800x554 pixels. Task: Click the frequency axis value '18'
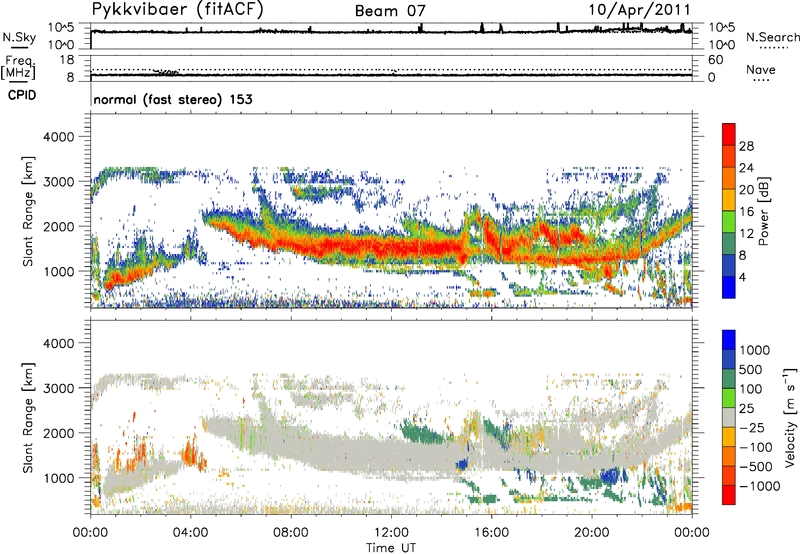click(x=67, y=60)
